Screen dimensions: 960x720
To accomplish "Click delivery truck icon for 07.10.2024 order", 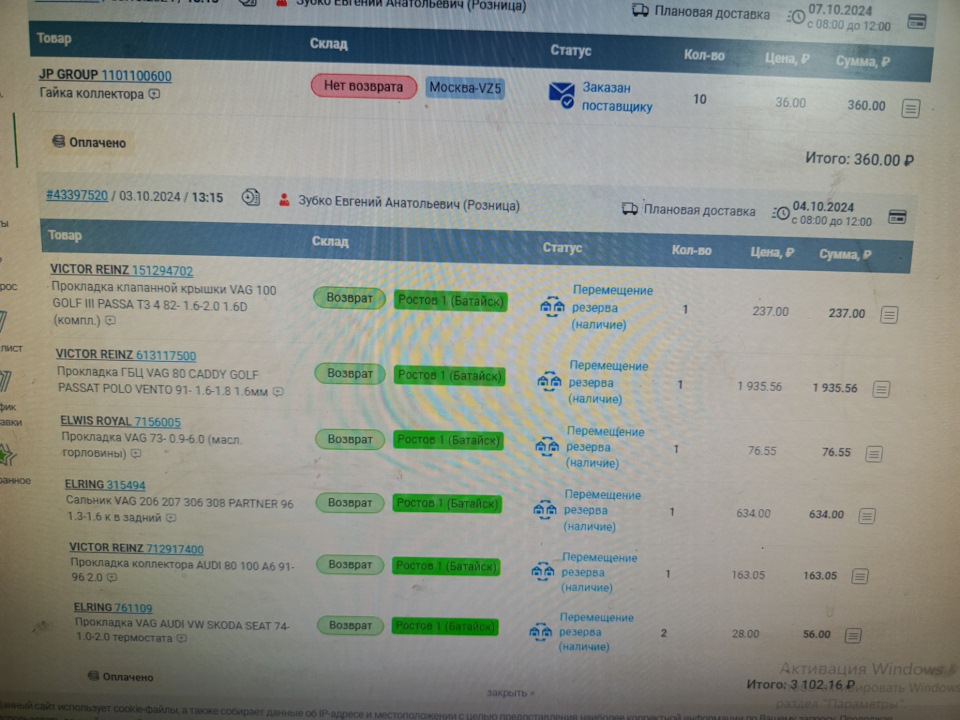I will [x=640, y=10].
